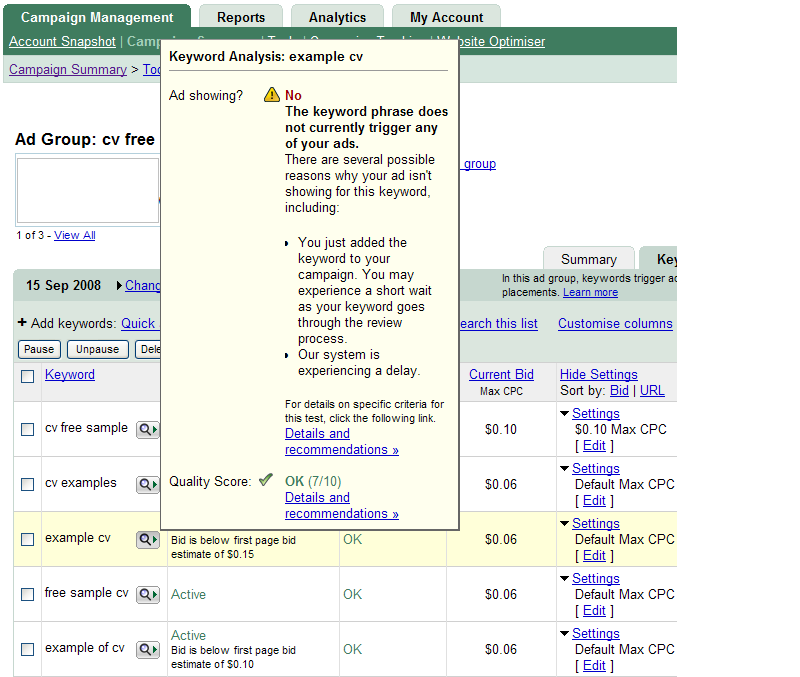This screenshot has height=677, width=800.
Task: Go to the Analytics tab
Action: [337, 17]
